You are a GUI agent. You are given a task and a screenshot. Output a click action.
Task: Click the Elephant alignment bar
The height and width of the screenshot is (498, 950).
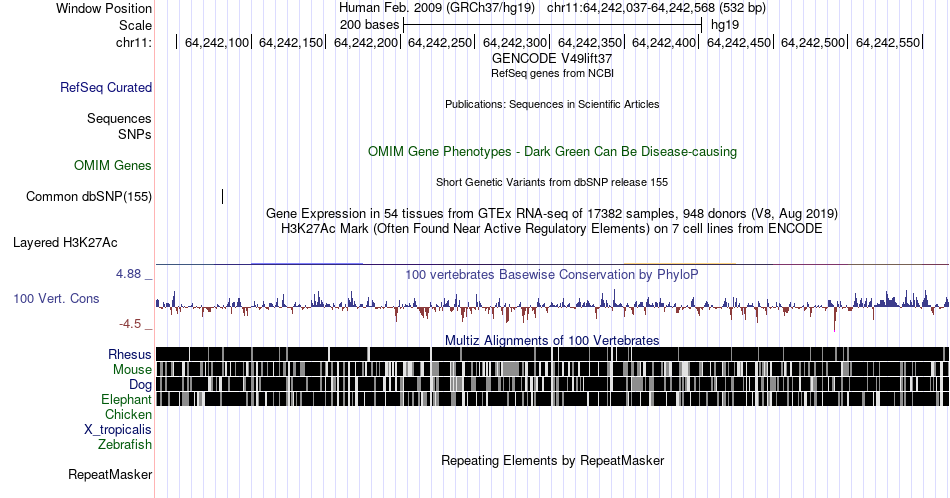tap(552, 399)
